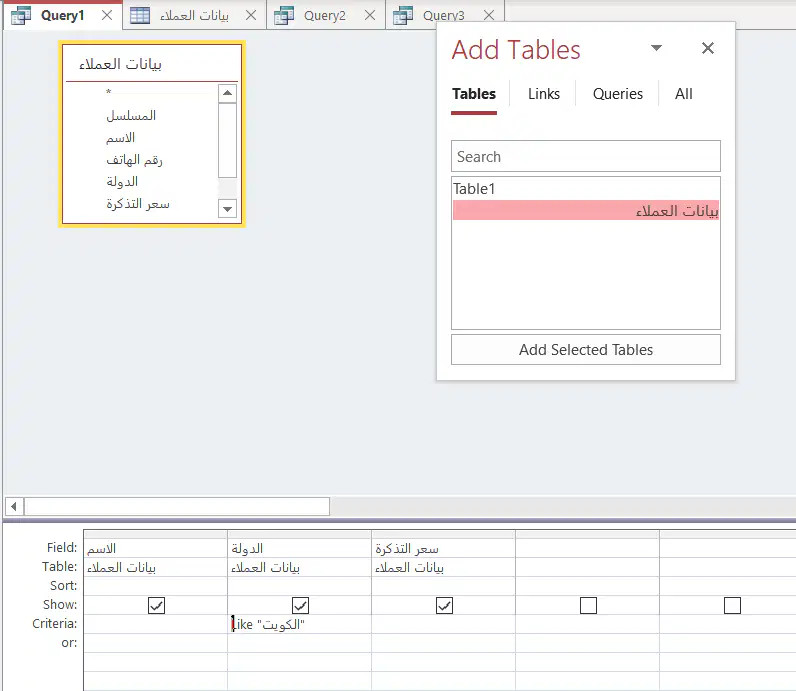Click the Criteria cell for الاسم column

click(x=155, y=624)
